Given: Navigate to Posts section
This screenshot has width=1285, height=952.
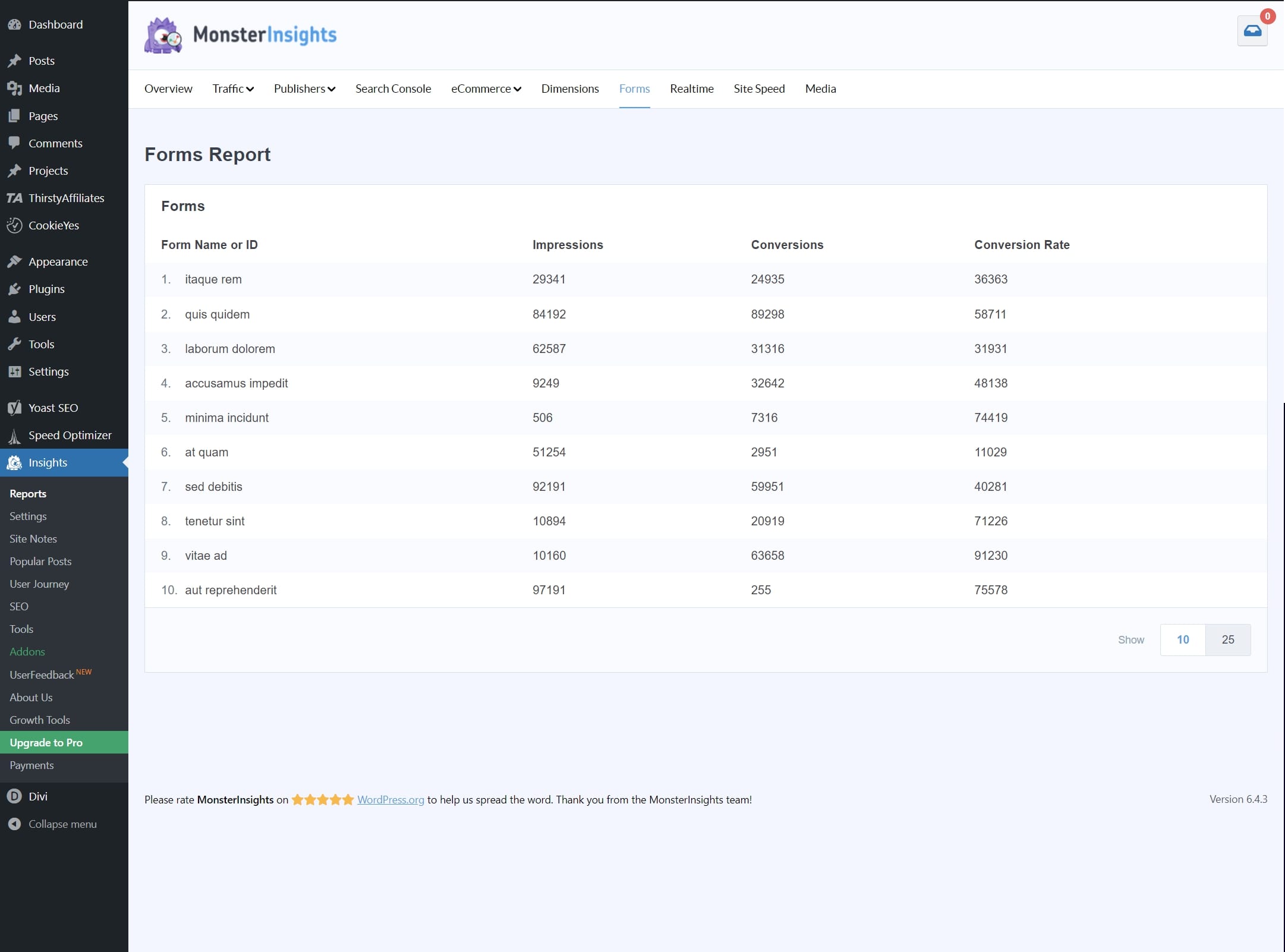Looking at the screenshot, I should click(x=42, y=60).
